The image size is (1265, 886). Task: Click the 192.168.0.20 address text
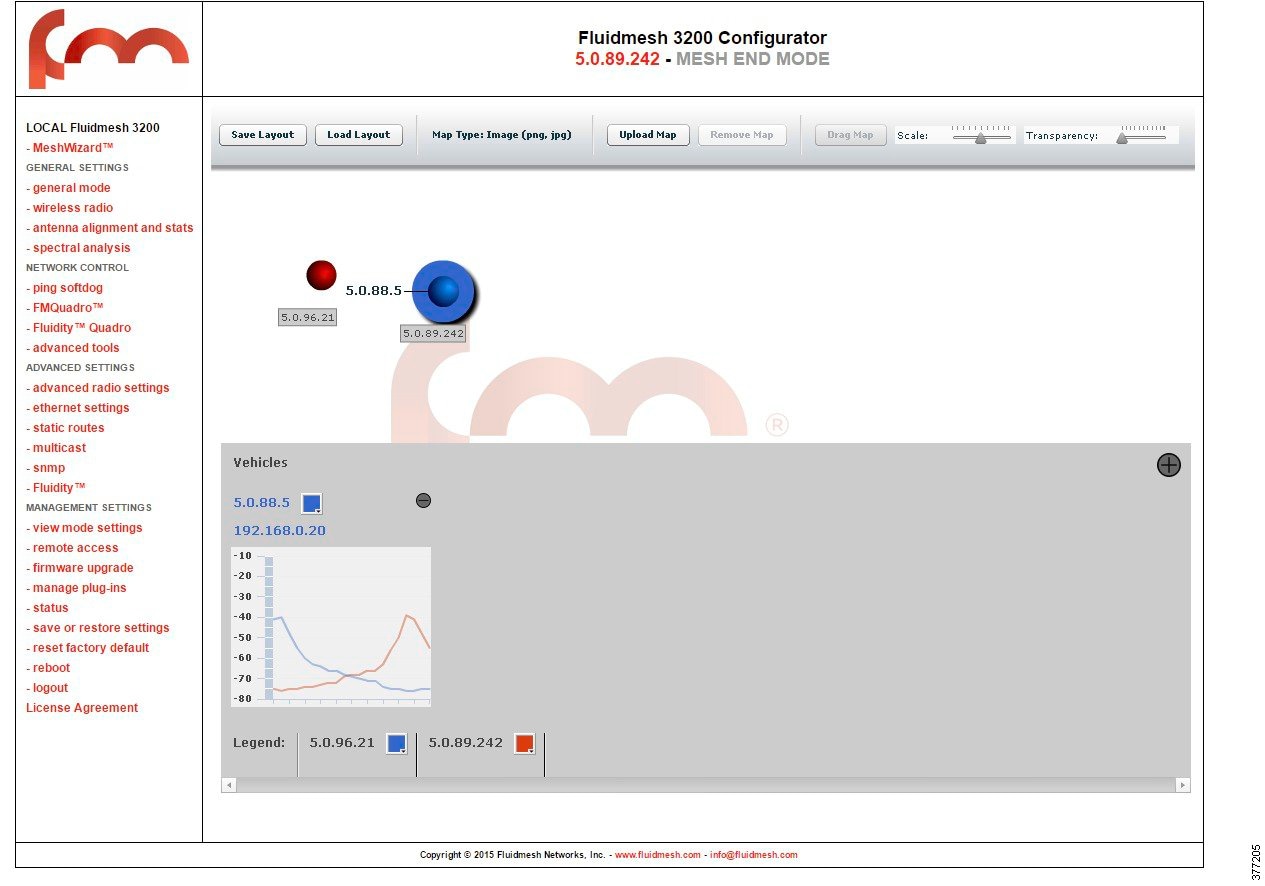[x=280, y=531]
